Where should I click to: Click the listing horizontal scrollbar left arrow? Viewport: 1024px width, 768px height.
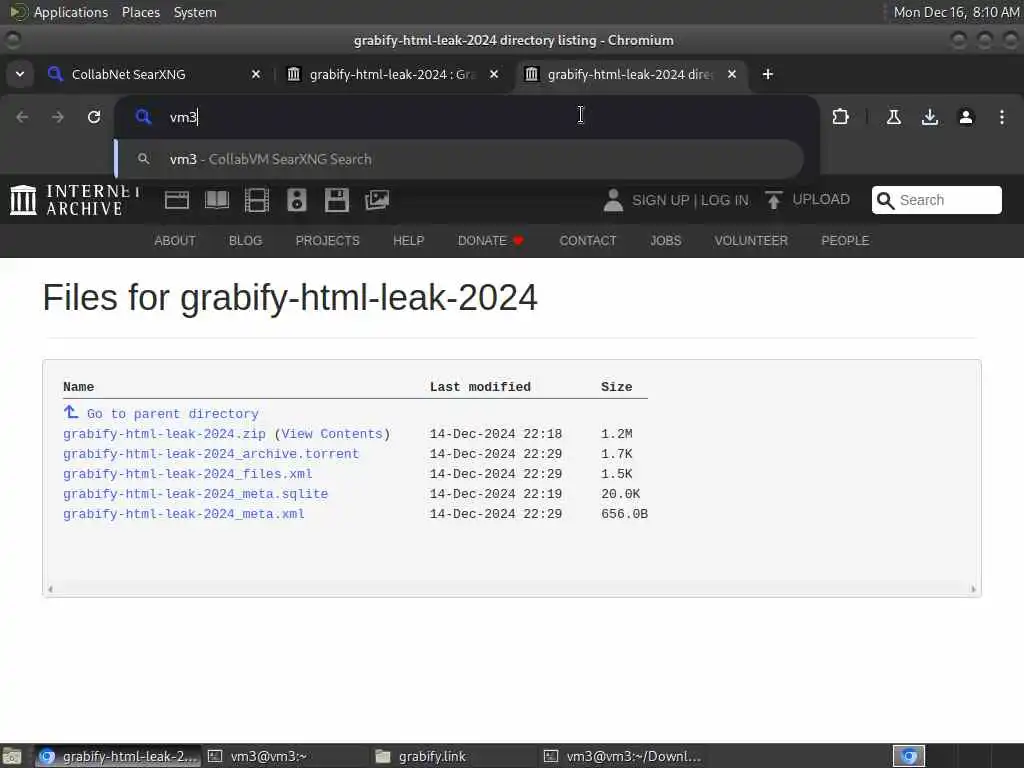50,589
